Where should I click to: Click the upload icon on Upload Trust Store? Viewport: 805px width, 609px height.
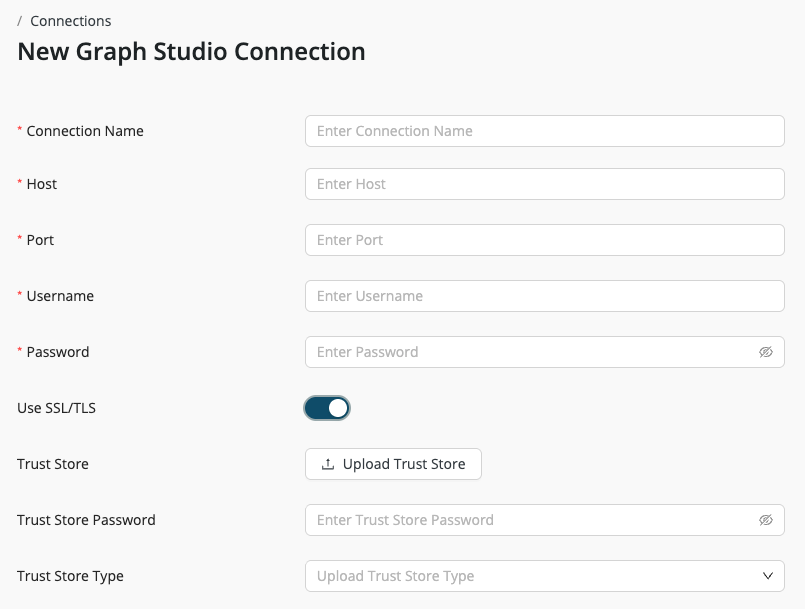tap(326, 464)
